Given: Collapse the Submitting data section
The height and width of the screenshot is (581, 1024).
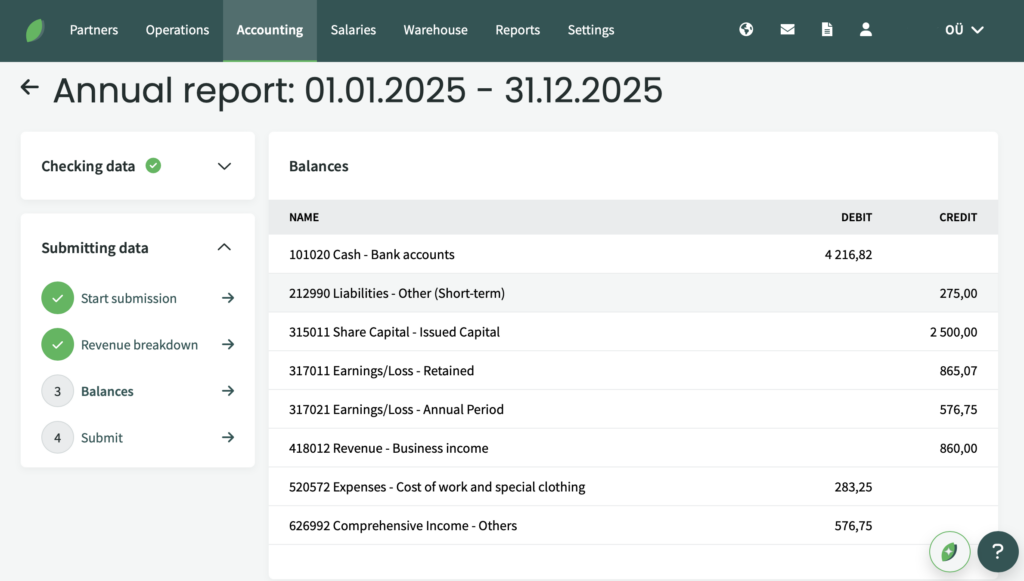Looking at the screenshot, I should (224, 247).
